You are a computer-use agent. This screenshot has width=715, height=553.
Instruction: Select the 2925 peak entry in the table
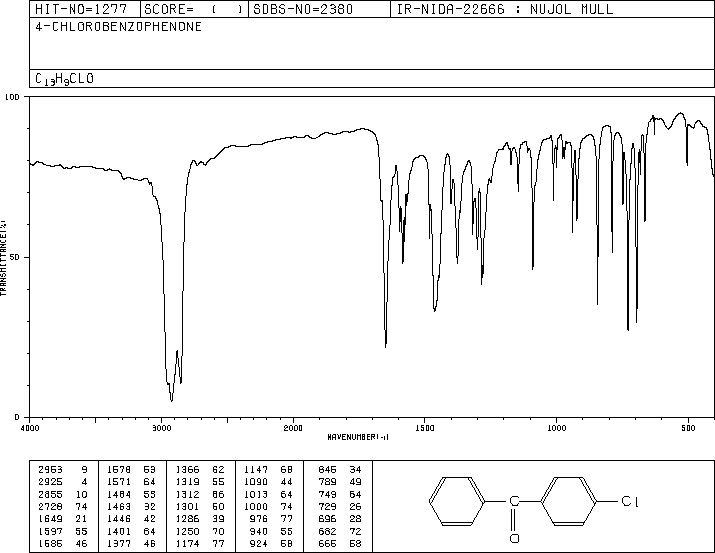63,482
